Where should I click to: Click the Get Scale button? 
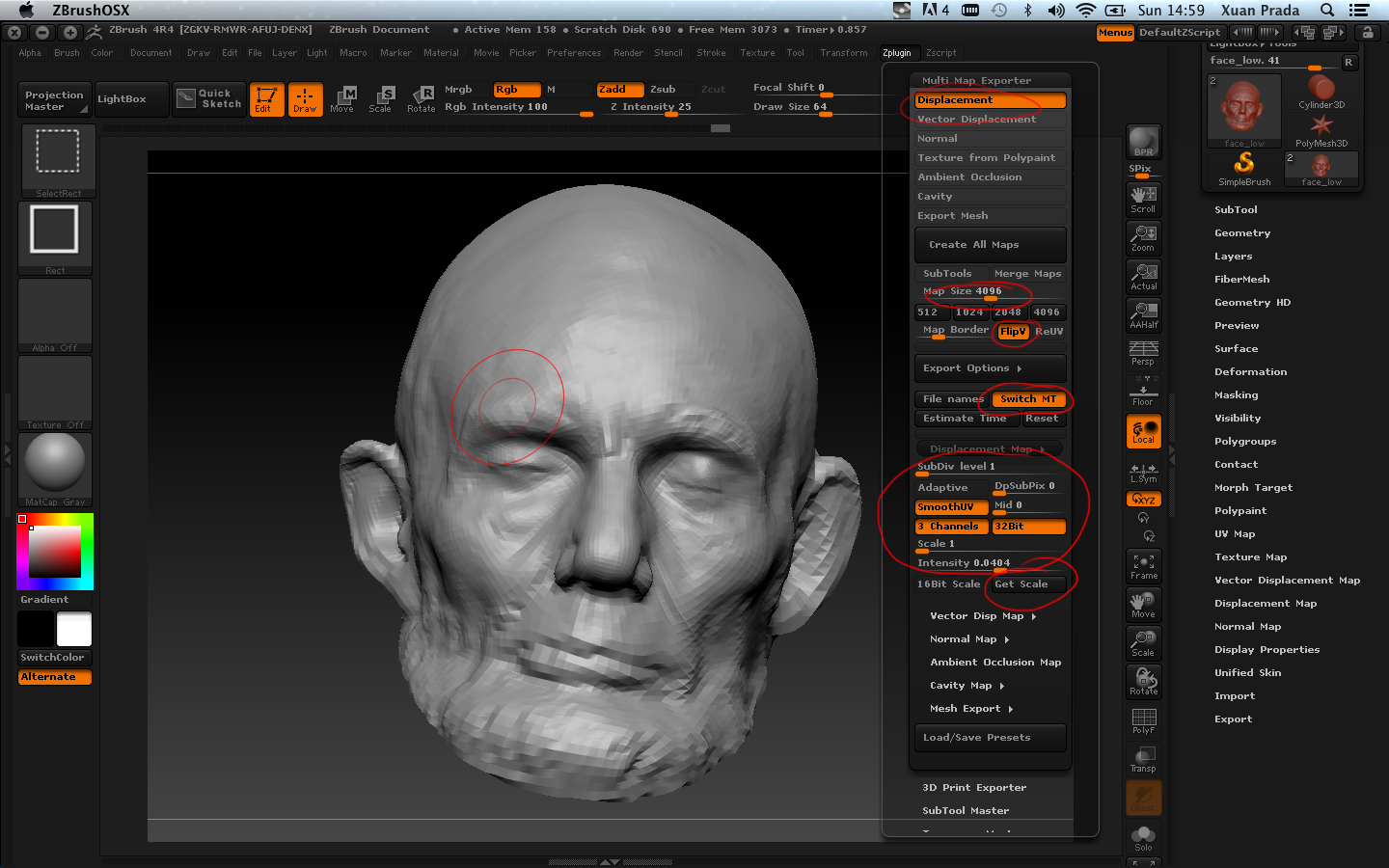(x=1028, y=583)
